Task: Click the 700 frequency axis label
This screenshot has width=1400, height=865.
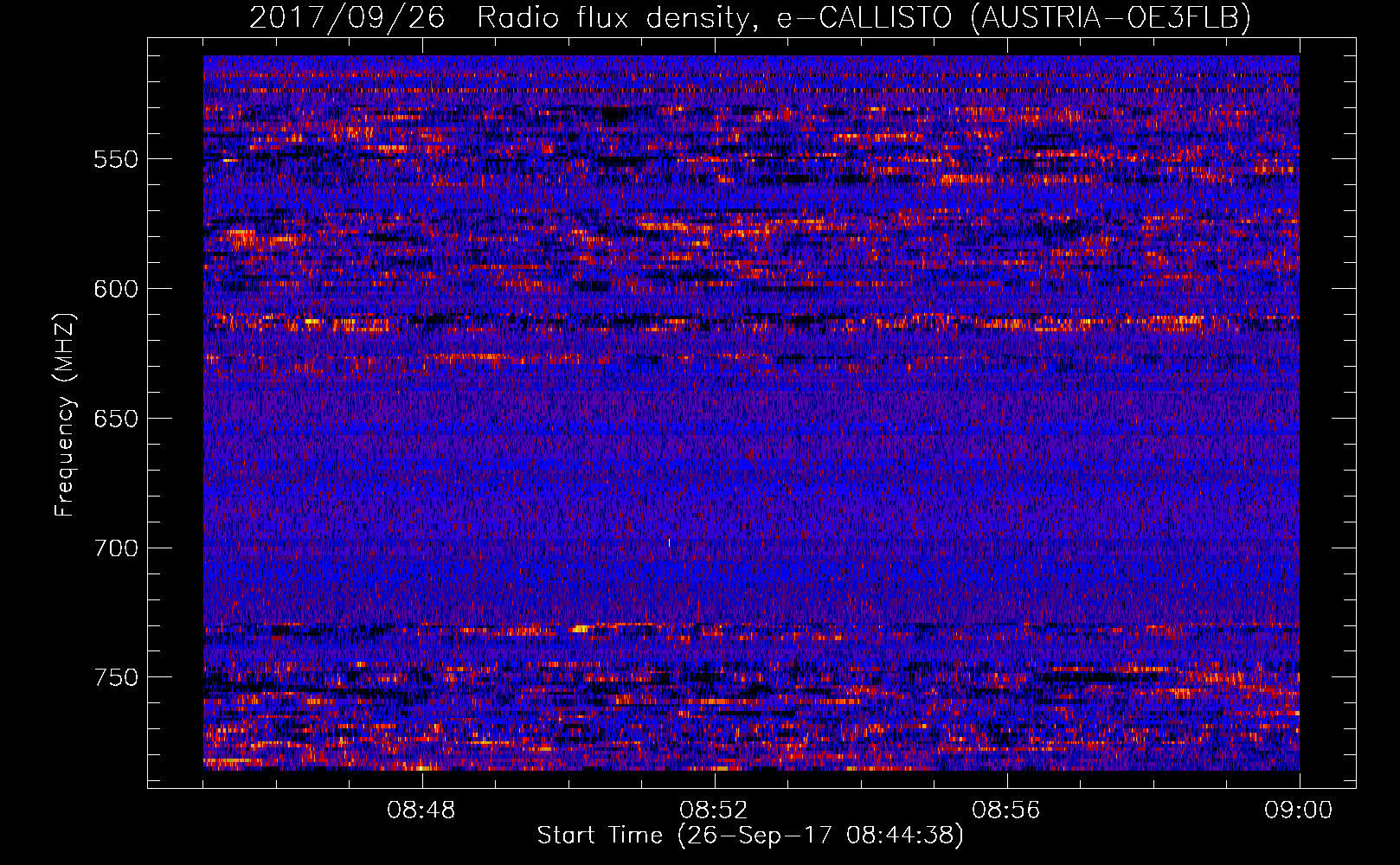Action: tap(116, 548)
